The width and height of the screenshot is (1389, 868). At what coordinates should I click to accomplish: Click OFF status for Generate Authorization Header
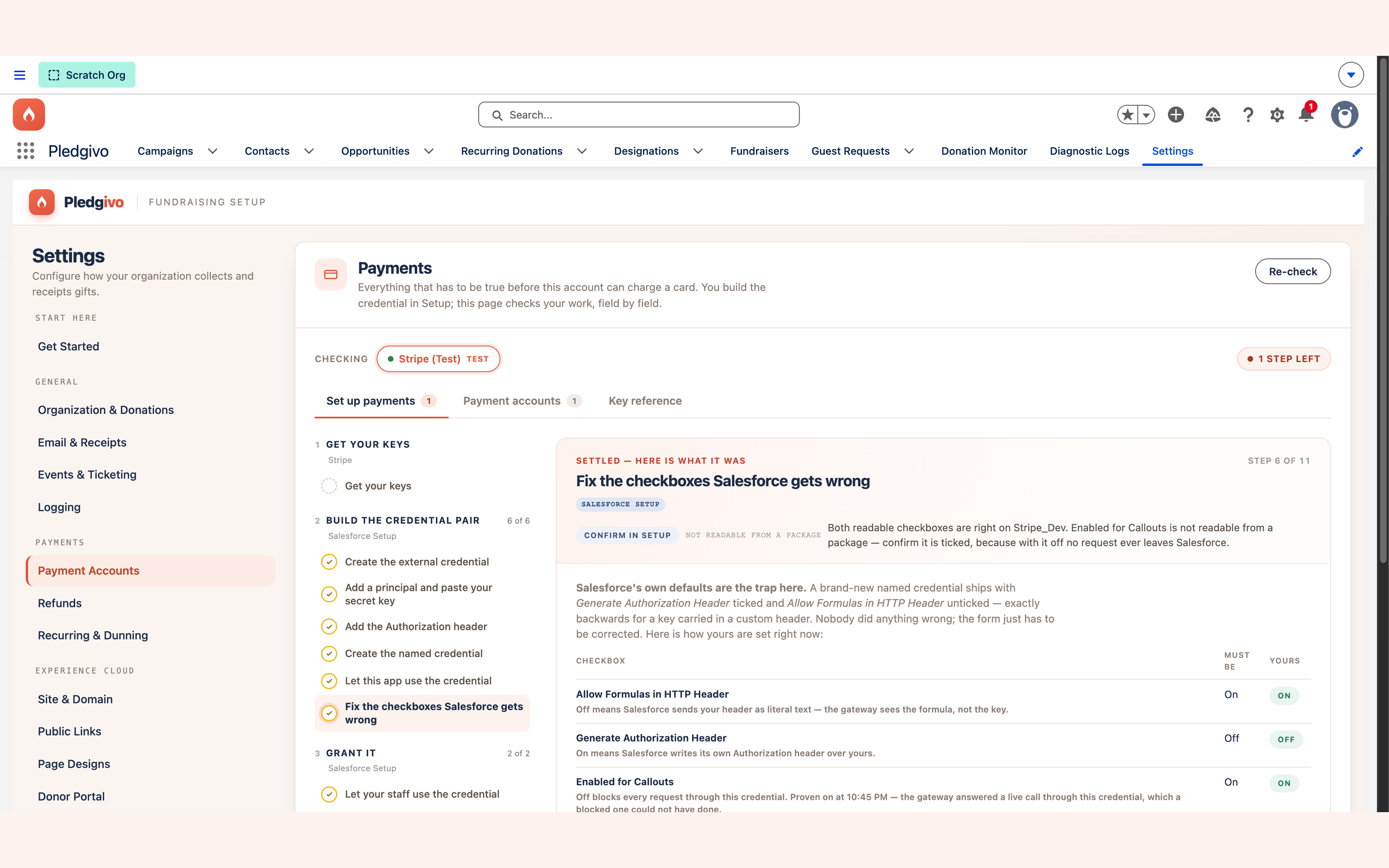pyautogui.click(x=1286, y=739)
